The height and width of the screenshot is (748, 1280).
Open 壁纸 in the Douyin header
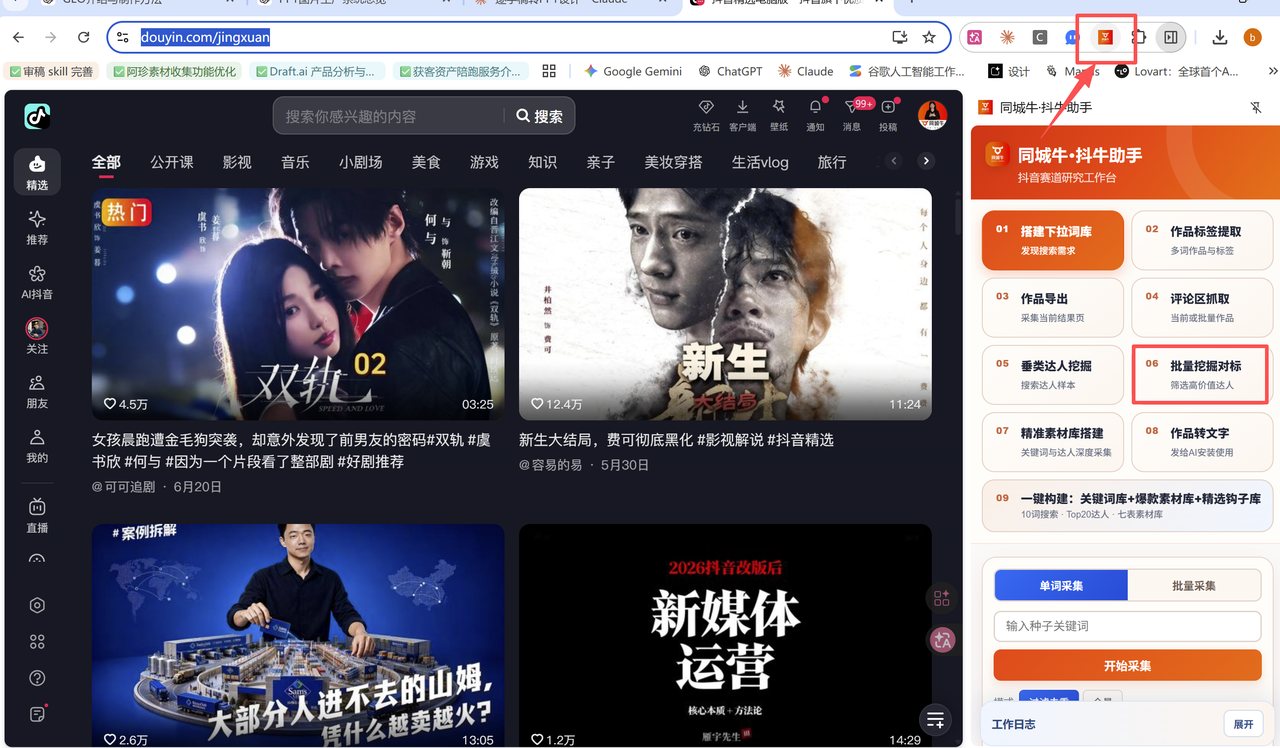coord(779,116)
